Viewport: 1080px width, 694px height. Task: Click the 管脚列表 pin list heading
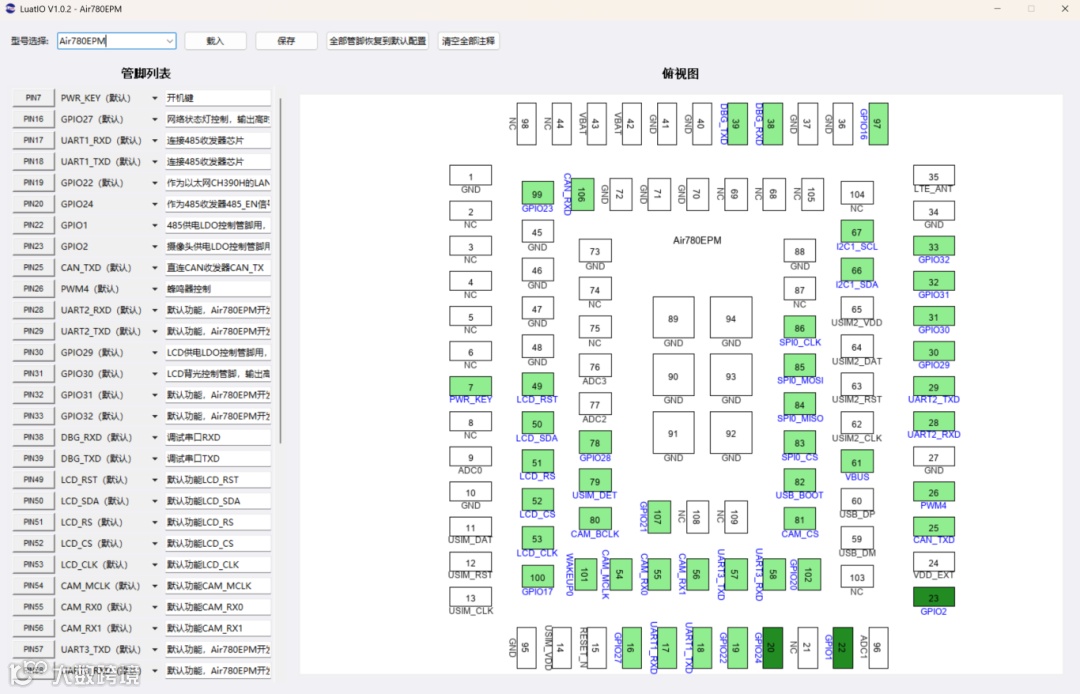145,74
